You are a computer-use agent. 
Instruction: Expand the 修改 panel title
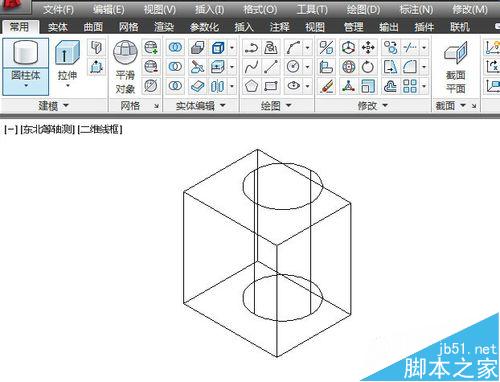coord(373,106)
